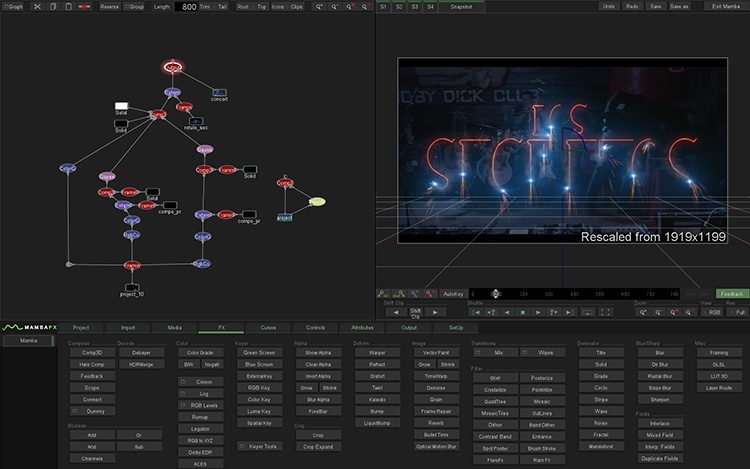Zoom in the viewer using Zoom group magnifier plus
This screenshot has height=469, width=750.
coord(643,312)
